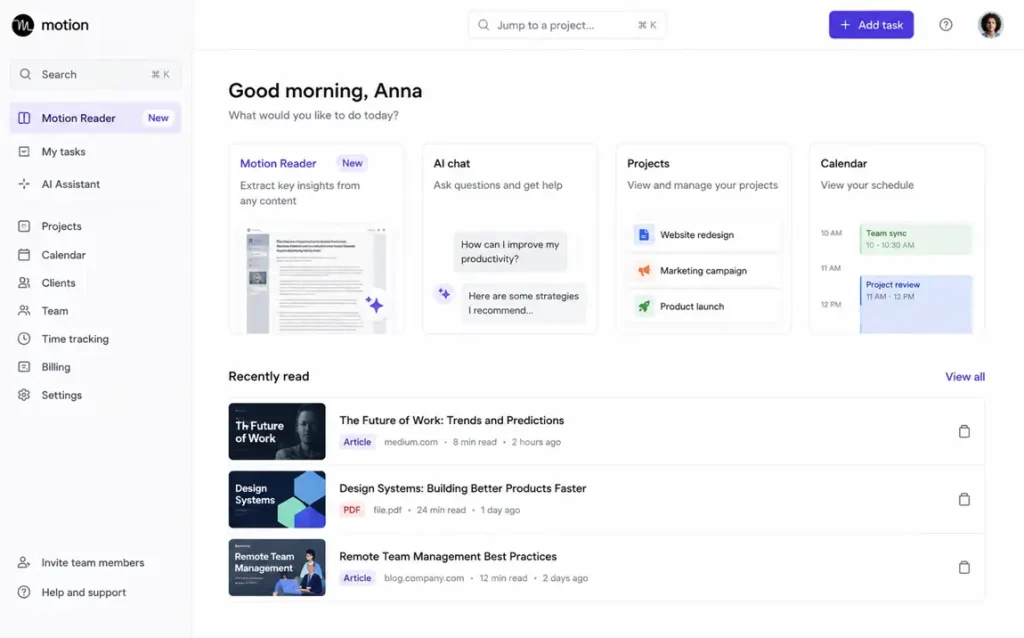Screen dimensions: 1024x638
Task: Click the Jump to a project search field
Action: 567,25
